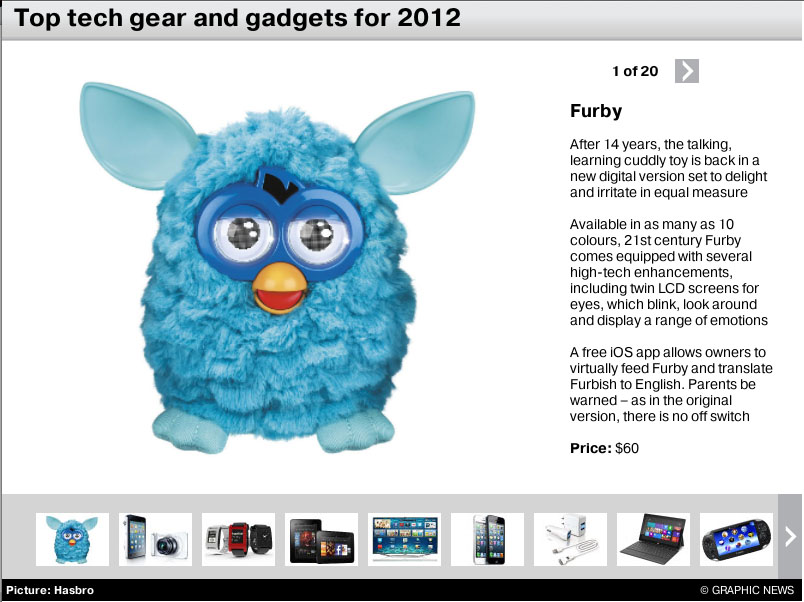The height and width of the screenshot is (602, 804).
Task: Click the 'Furby' product heading
Action: [596, 111]
